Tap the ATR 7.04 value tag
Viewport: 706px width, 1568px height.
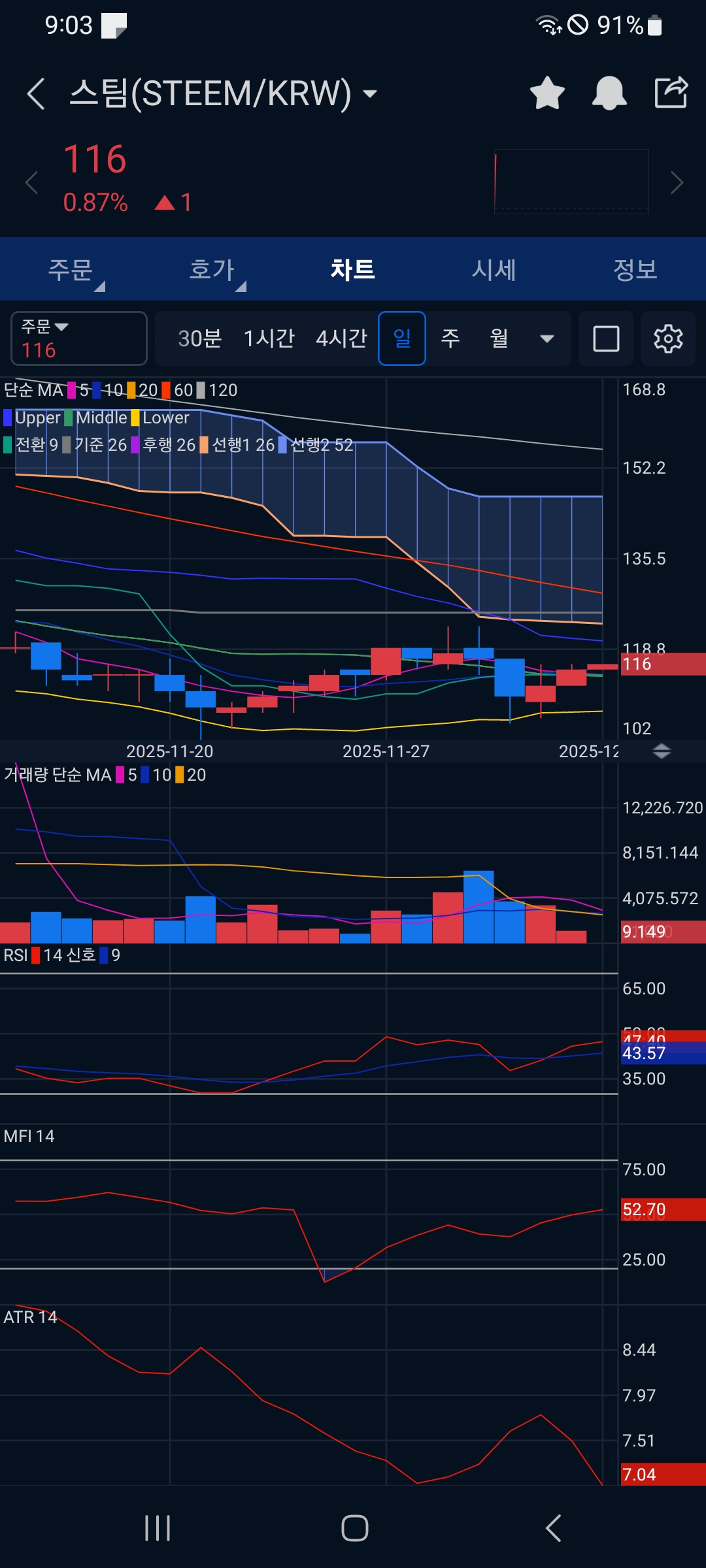tap(662, 1475)
